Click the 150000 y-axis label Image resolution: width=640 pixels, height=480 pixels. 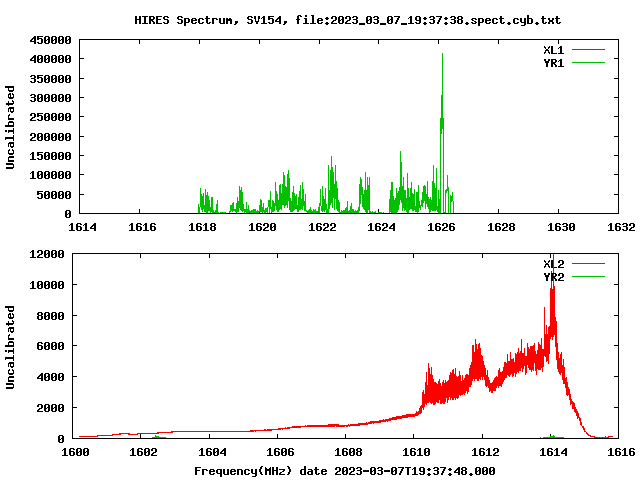click(50, 156)
